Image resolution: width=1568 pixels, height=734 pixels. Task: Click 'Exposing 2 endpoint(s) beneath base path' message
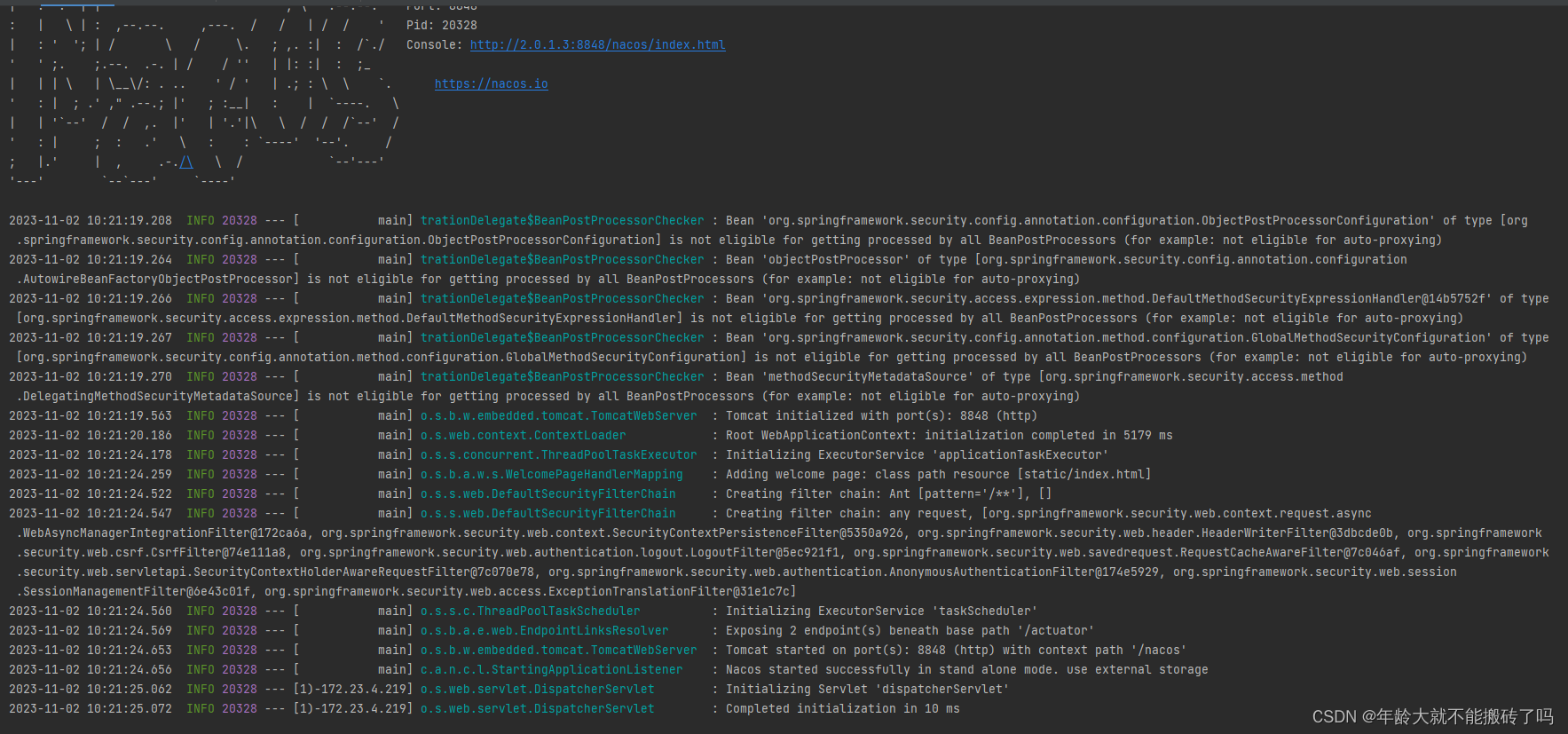pos(910,630)
